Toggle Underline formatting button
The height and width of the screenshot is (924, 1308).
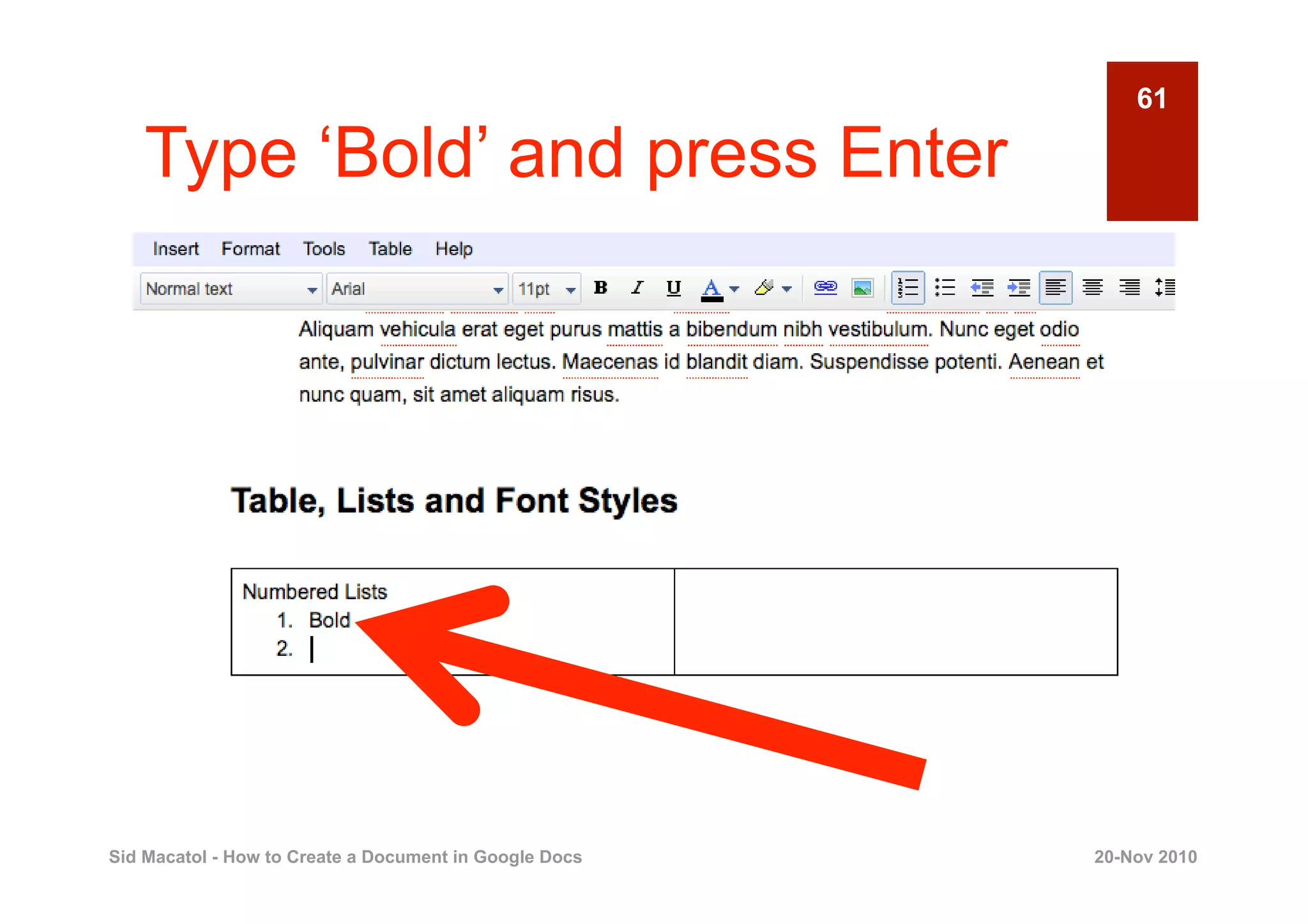[x=673, y=288]
